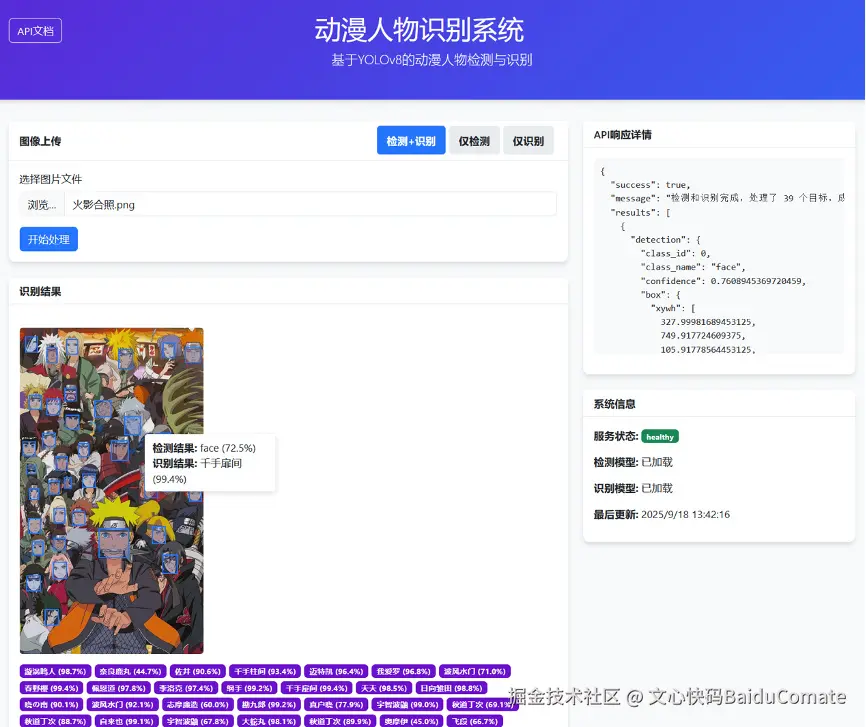Image resolution: width=866 pixels, height=727 pixels.
Task: Click the 浏览... file browse button
Action: coord(42,205)
